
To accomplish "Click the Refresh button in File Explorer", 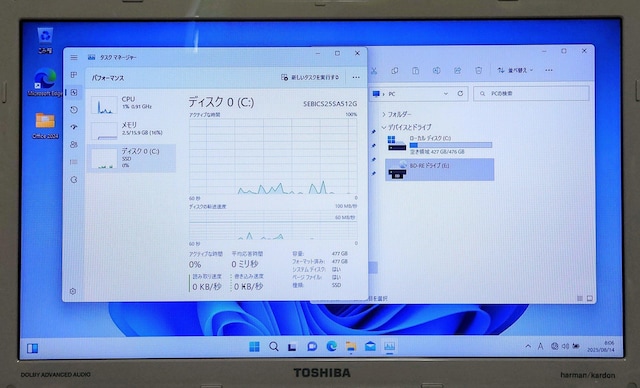I will click(460, 94).
